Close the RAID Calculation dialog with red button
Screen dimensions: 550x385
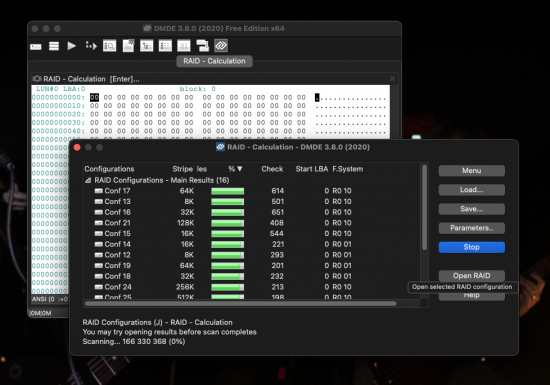(77, 147)
